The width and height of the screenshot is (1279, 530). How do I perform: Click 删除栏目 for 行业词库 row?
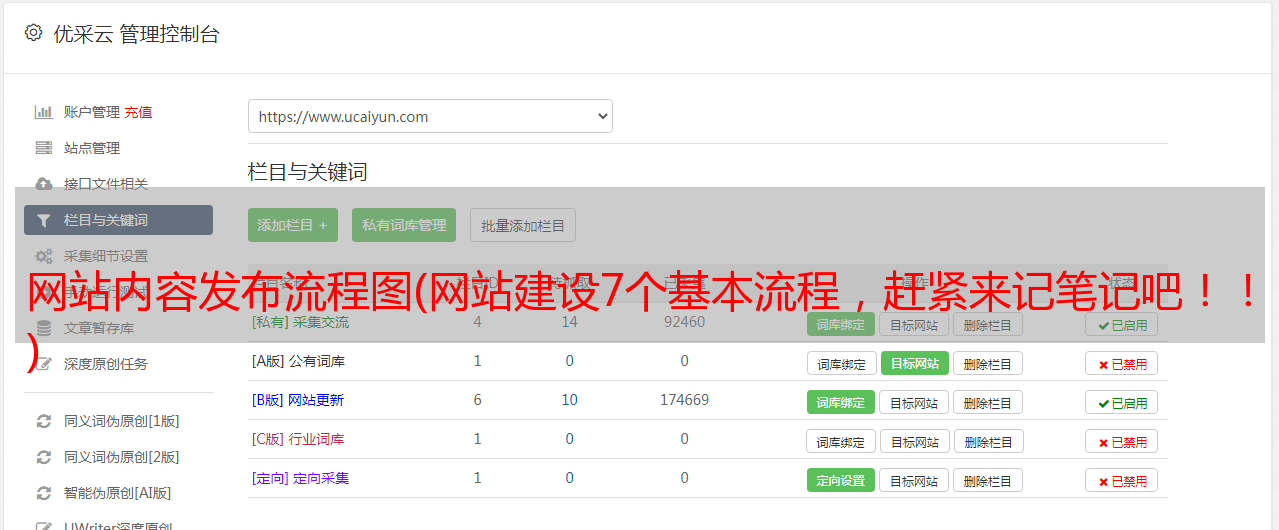(x=987, y=441)
